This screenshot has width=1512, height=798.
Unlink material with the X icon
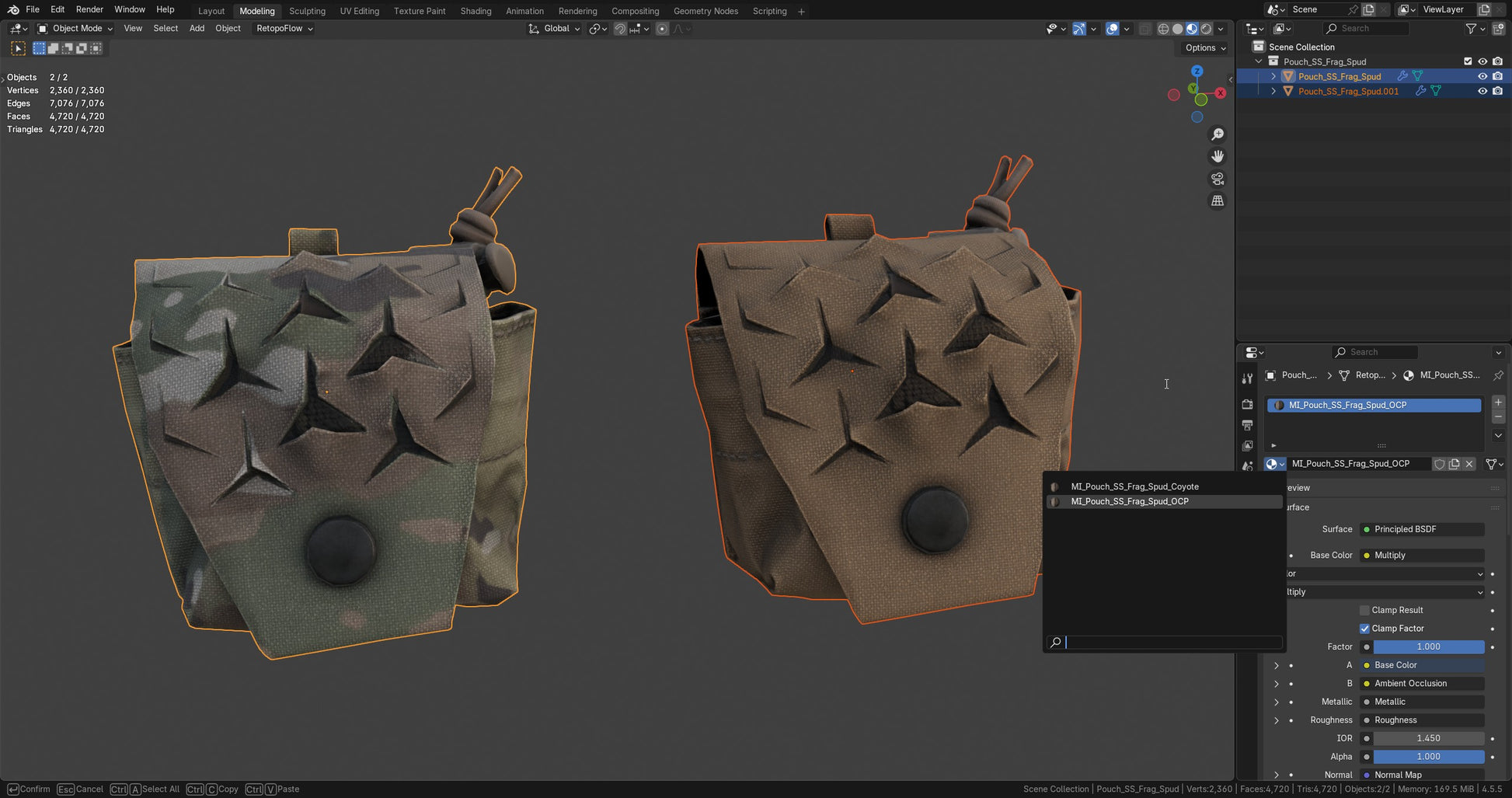tap(1469, 464)
